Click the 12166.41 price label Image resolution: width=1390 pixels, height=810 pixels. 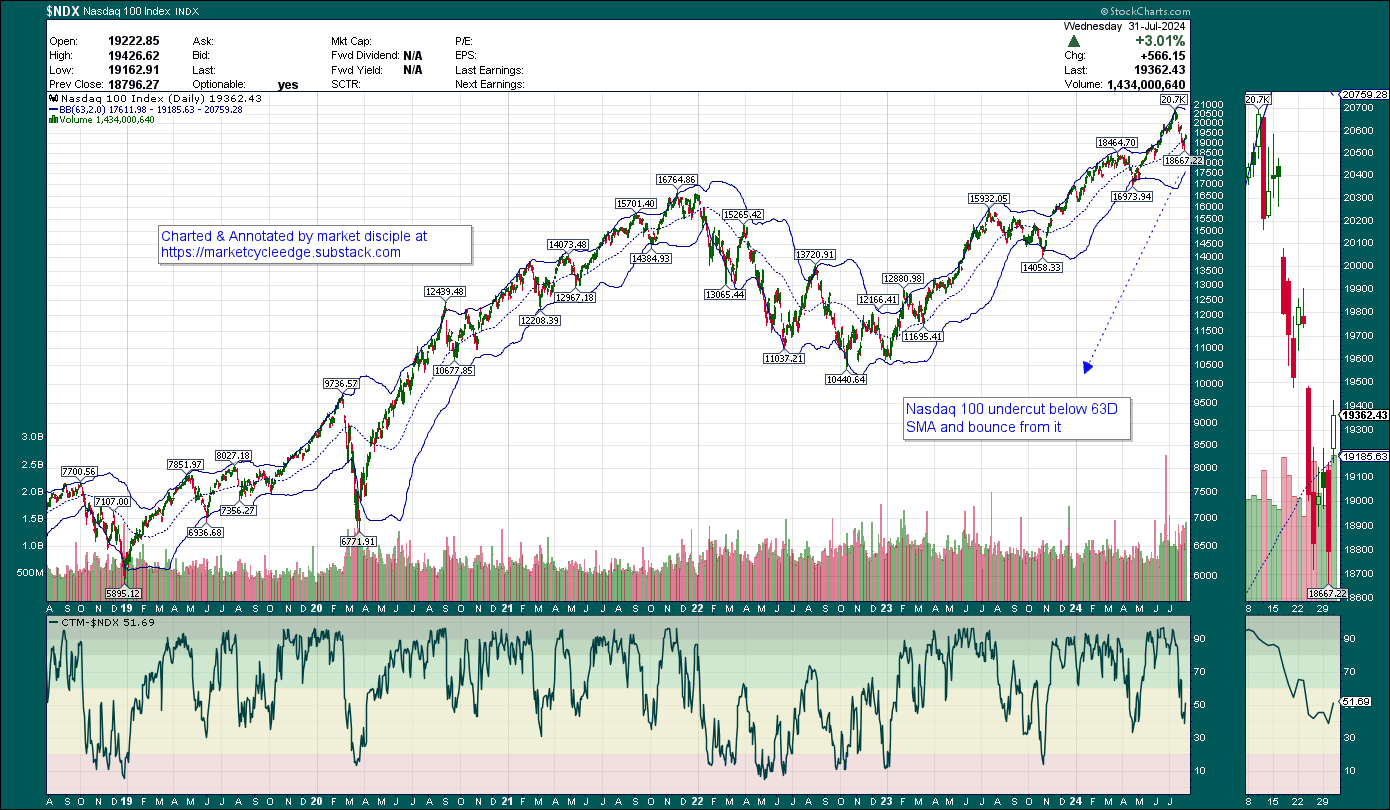point(878,299)
